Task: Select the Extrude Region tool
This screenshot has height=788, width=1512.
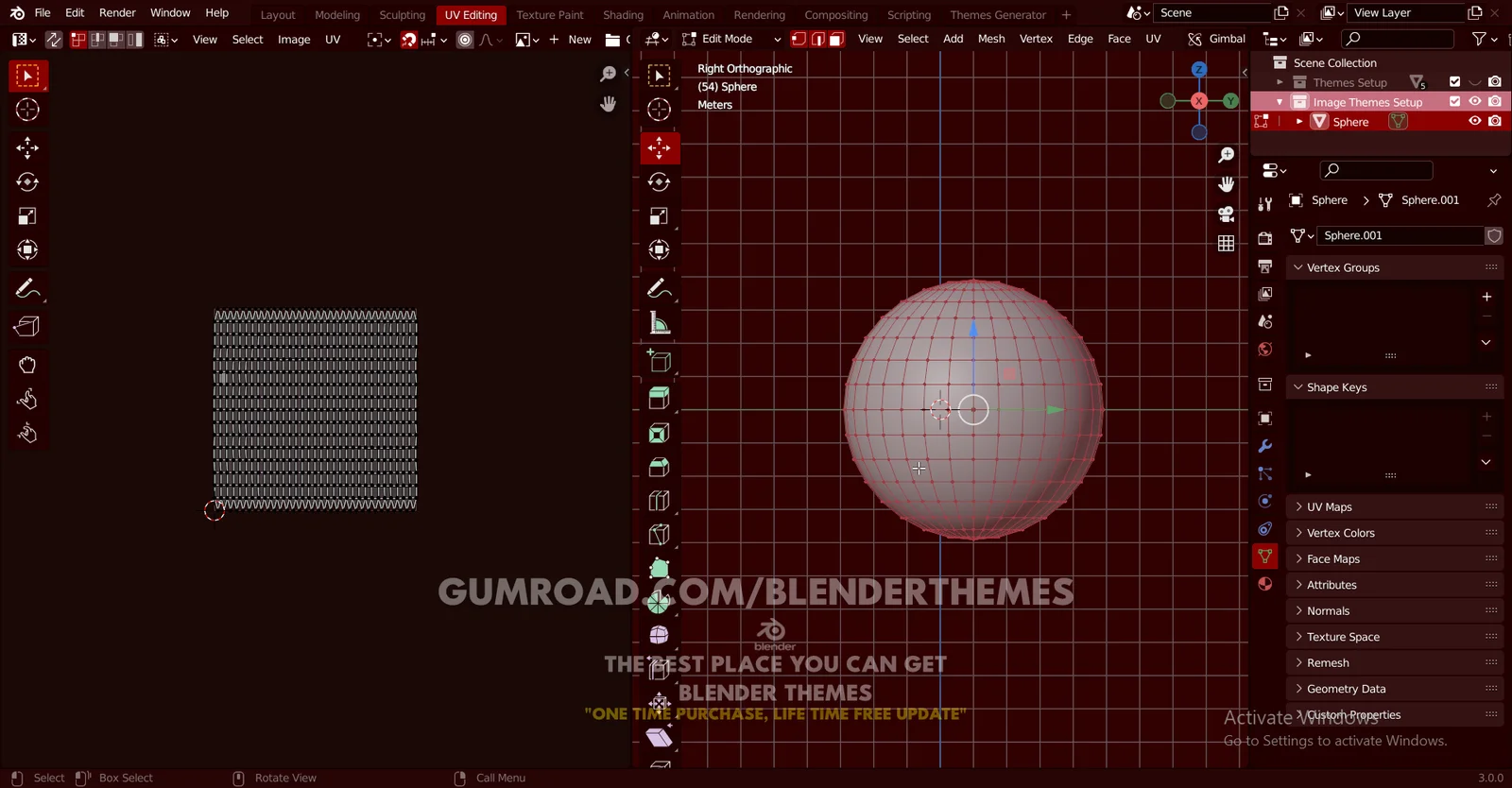Action: 660,399
